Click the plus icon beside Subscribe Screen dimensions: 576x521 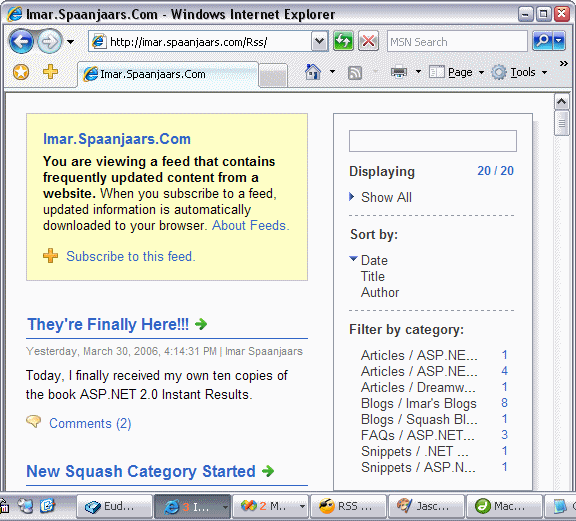pos(50,255)
